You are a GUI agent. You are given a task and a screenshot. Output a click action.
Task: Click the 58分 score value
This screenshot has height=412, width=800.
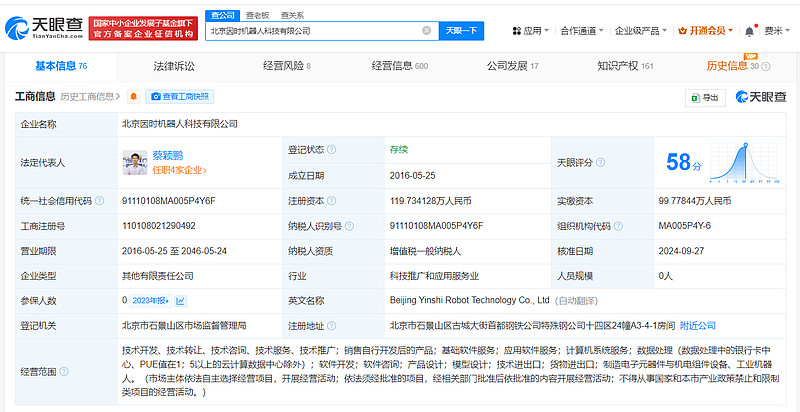coord(684,163)
